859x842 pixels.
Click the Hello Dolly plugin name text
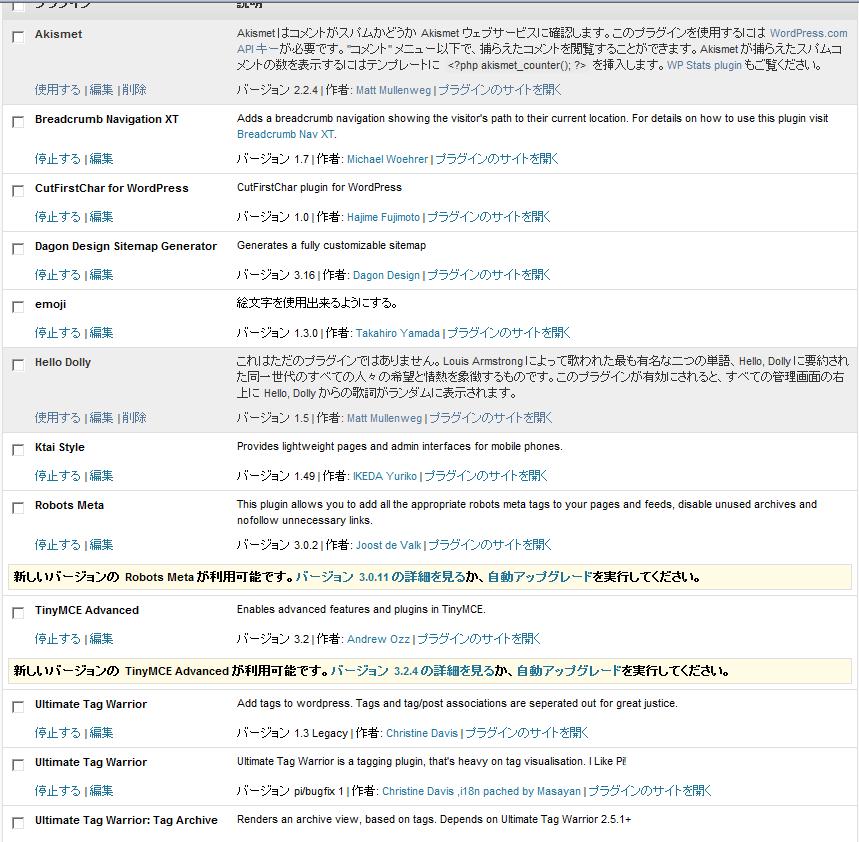click(x=62, y=363)
